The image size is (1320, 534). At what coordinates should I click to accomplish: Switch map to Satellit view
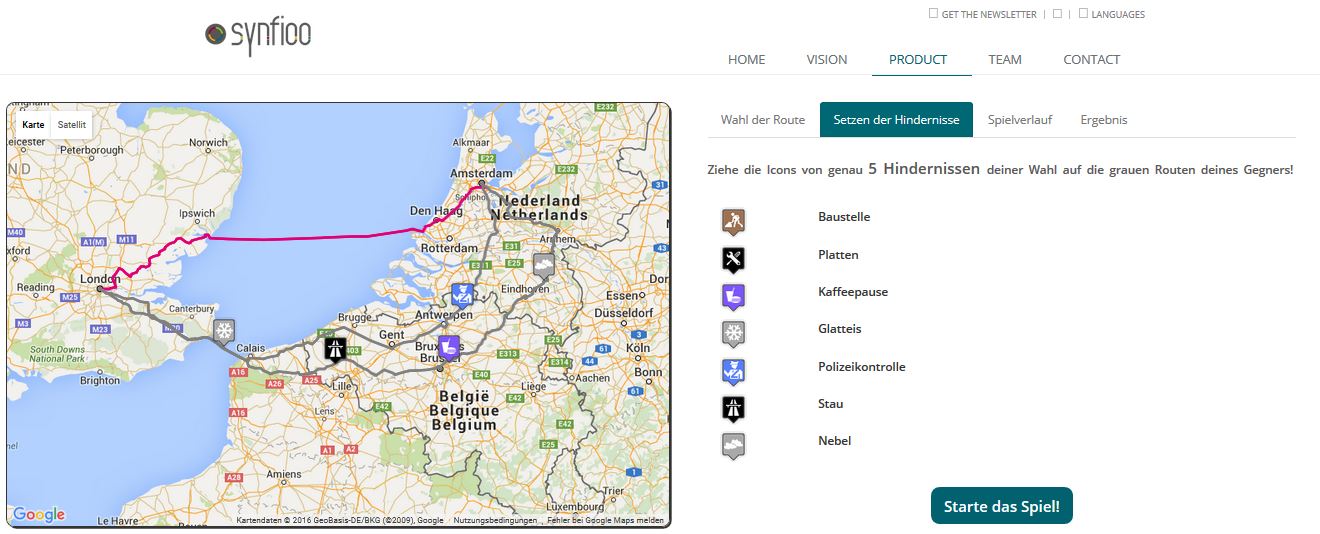(72, 125)
